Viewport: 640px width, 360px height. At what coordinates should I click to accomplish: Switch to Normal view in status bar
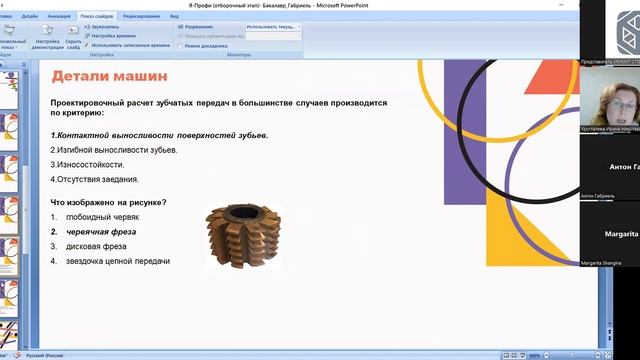(506, 356)
